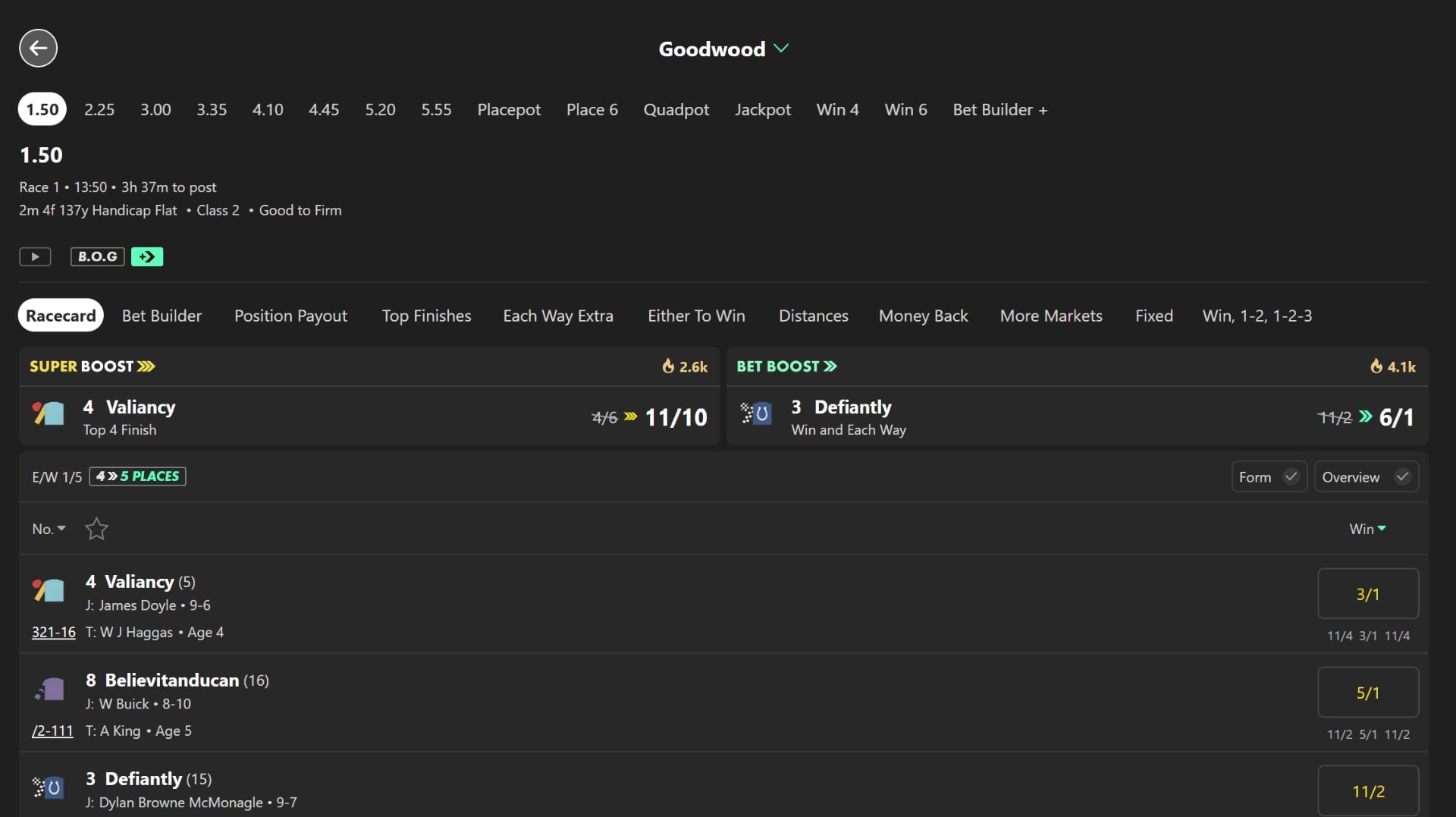
Task: Open the Win market dropdown
Action: [x=1367, y=529]
